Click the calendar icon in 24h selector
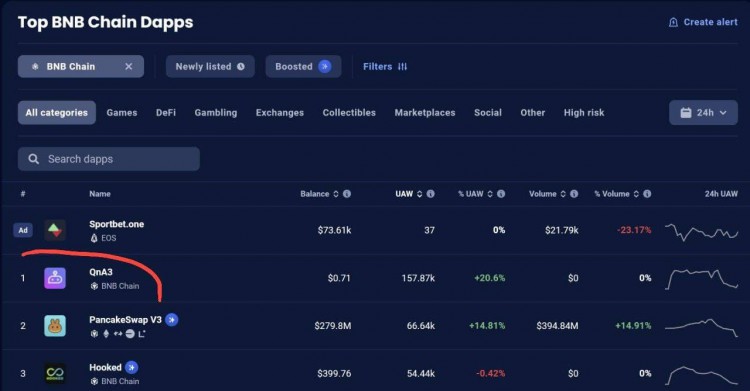Viewport: 750px width, 391px height. click(x=686, y=112)
